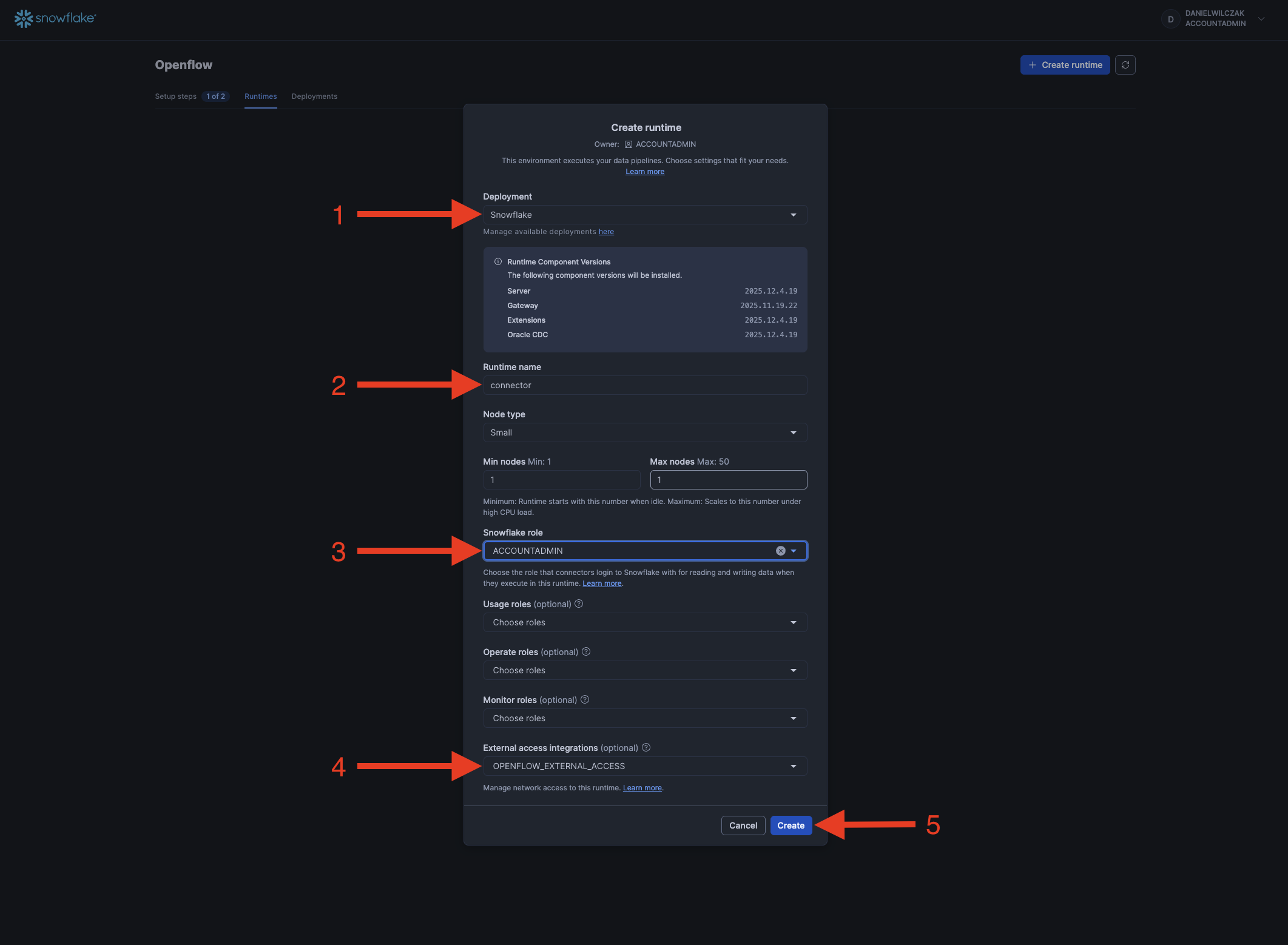Switch to the Deployments tab

(x=314, y=96)
